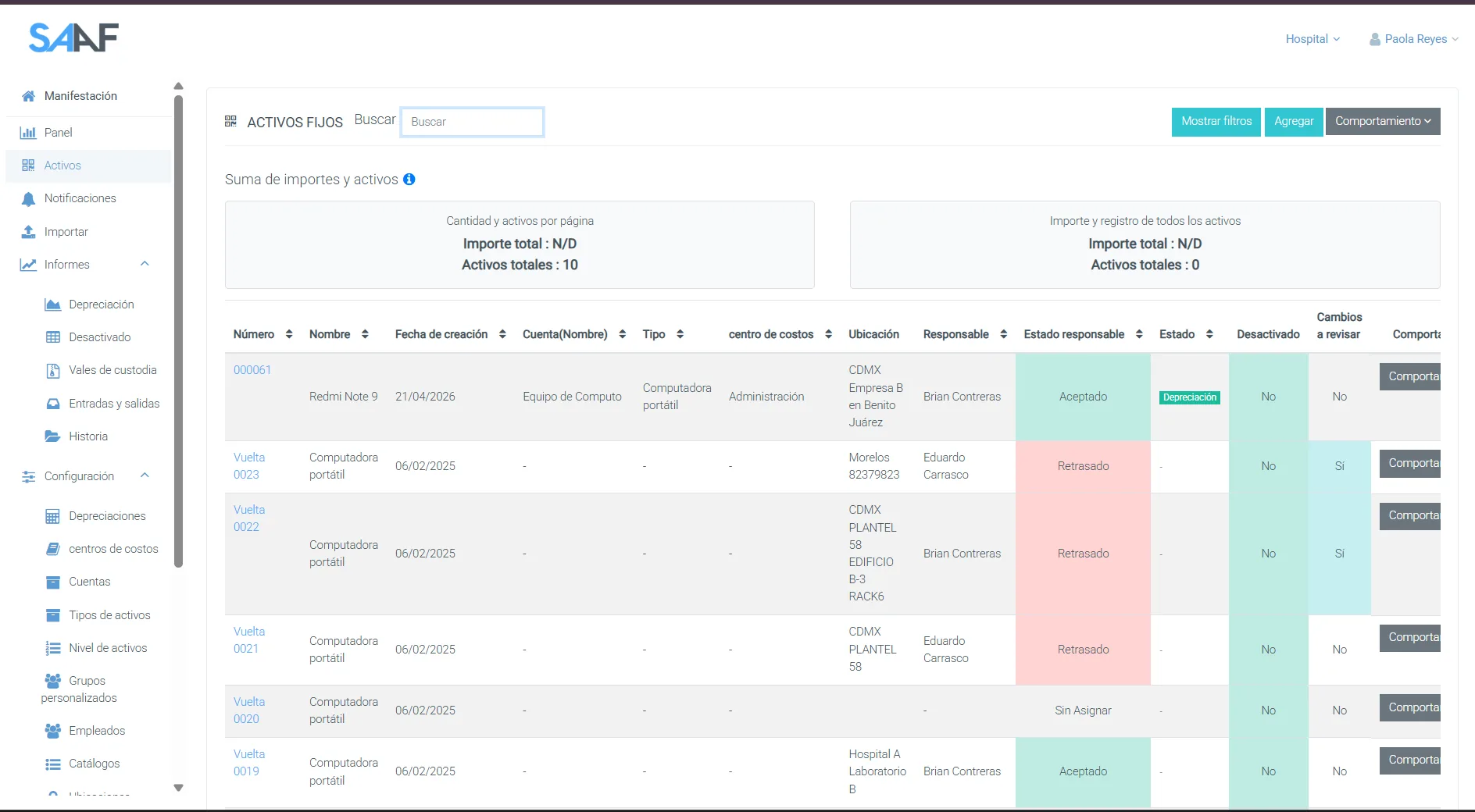This screenshot has width=1475, height=812.
Task: Open Paola Reyes user menu
Action: point(1414,39)
